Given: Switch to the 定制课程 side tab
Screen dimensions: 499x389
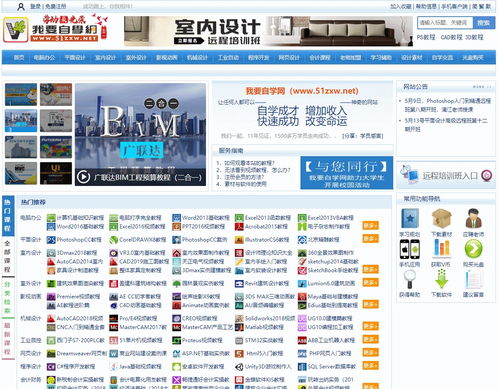Looking at the screenshot, I should coord(8,338).
